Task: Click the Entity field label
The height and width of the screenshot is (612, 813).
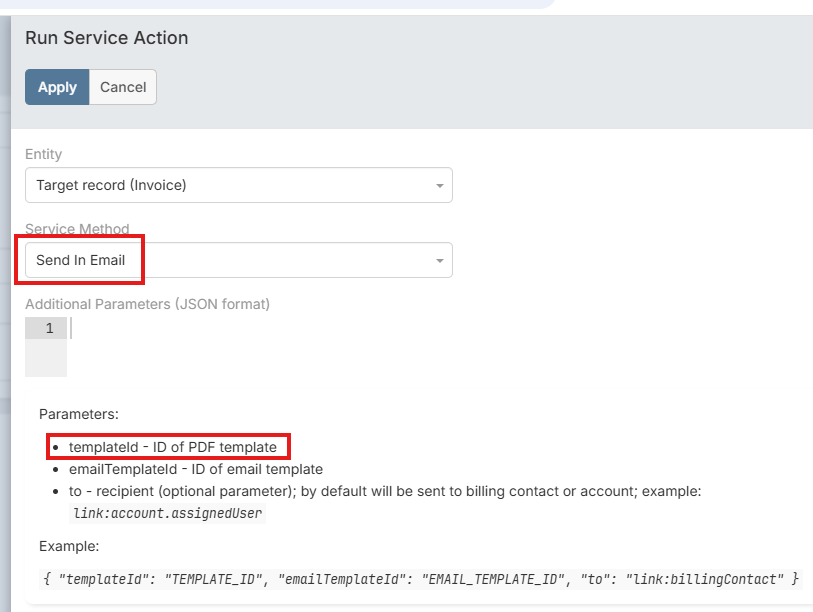Action: [44, 154]
